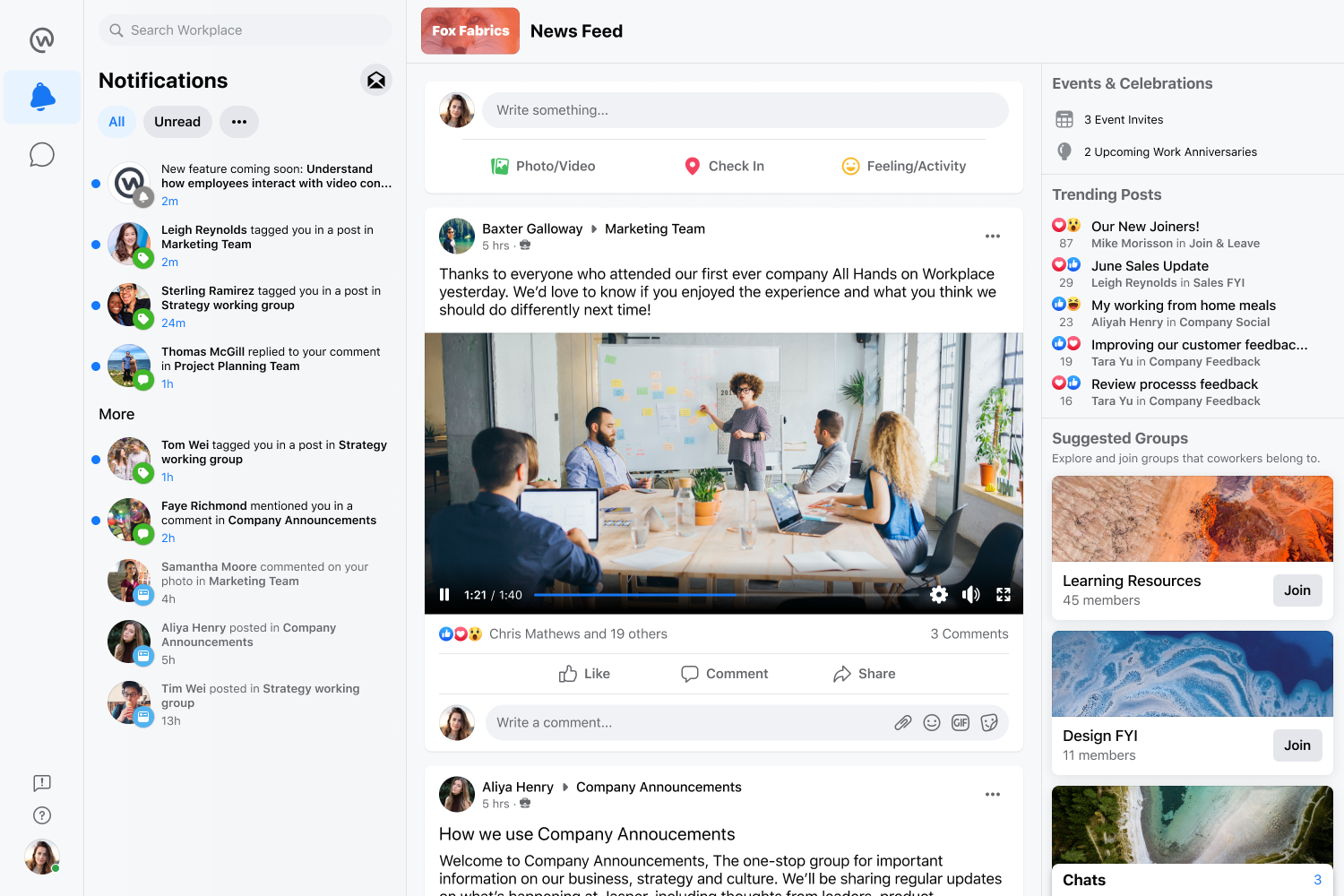Open Chat from the left sidebar

41,154
